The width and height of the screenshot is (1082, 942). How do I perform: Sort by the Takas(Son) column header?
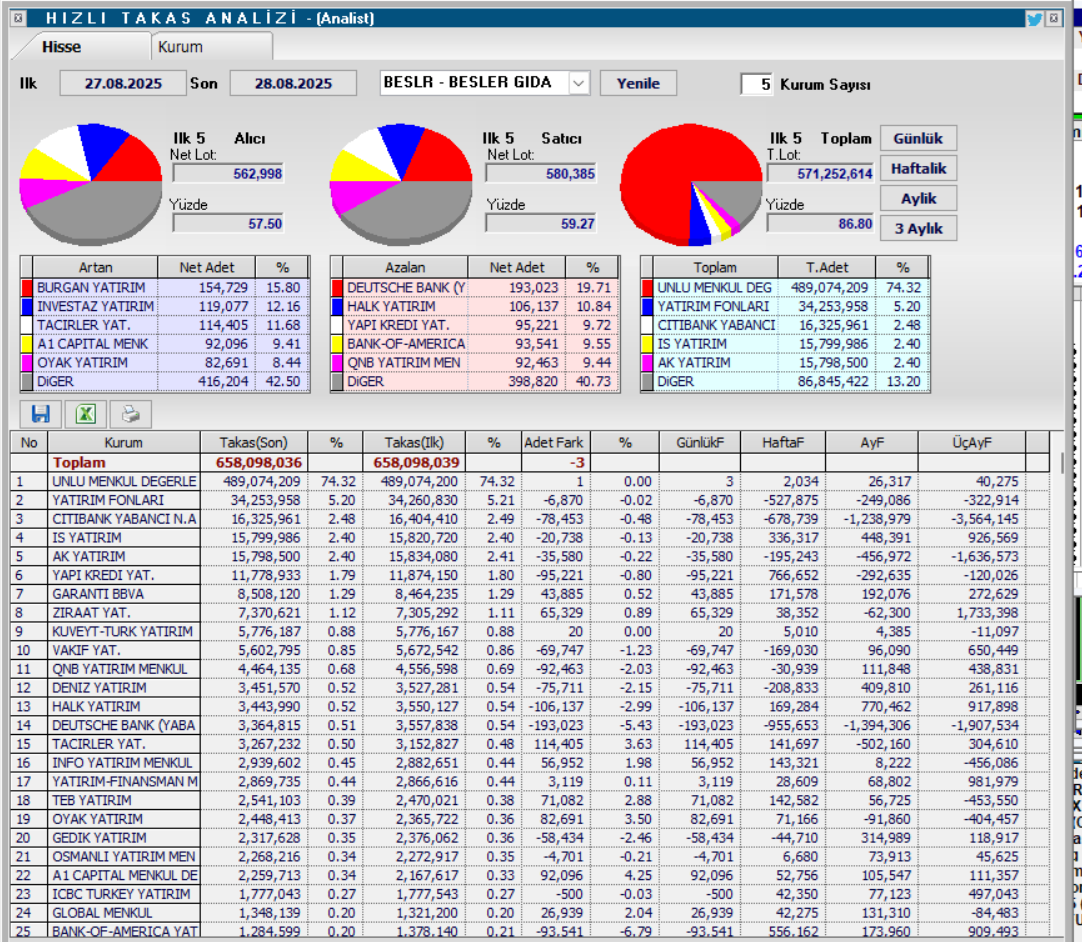(253, 442)
